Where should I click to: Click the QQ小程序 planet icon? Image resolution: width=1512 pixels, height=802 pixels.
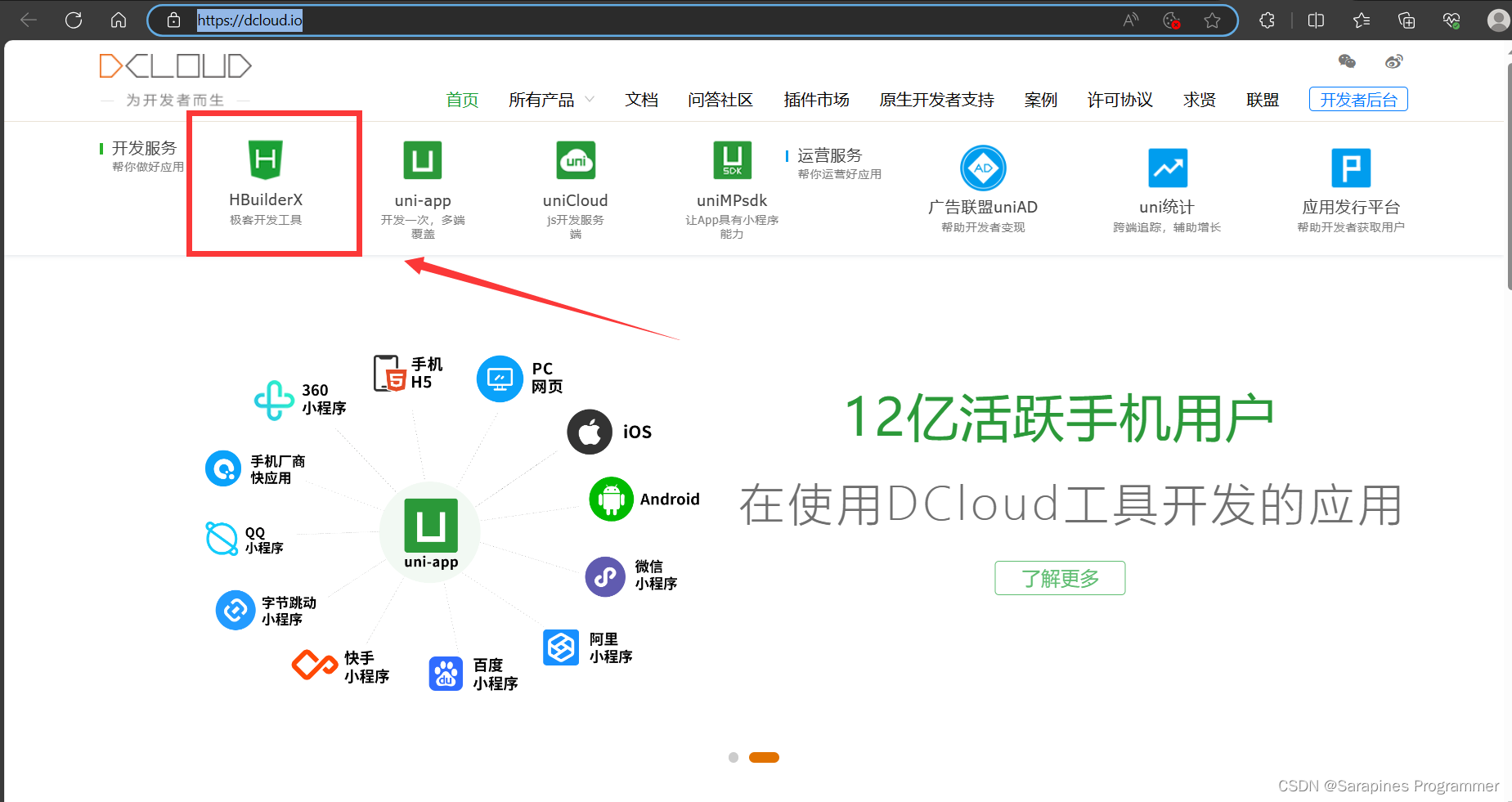pyautogui.click(x=222, y=538)
